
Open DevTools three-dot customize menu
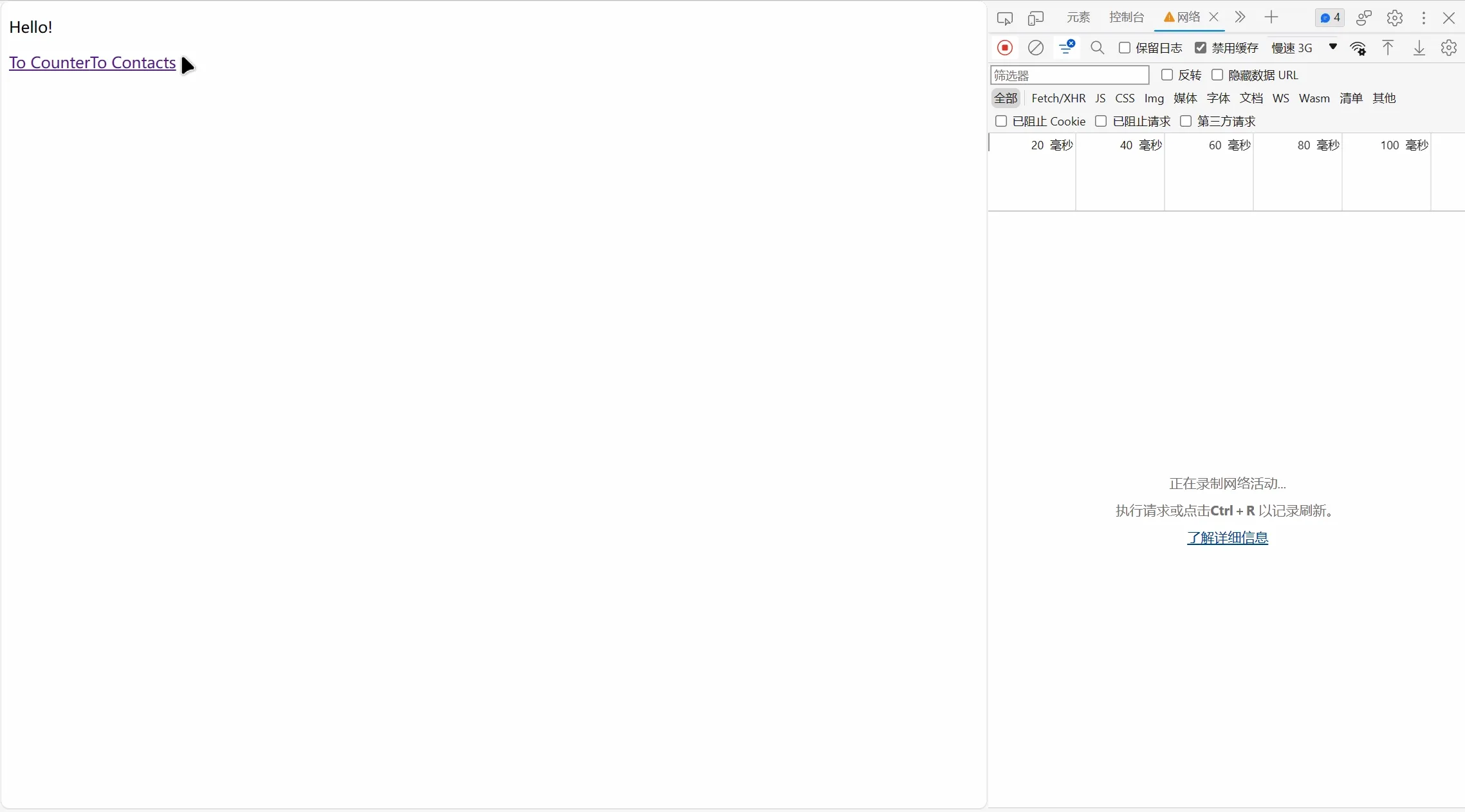point(1423,18)
